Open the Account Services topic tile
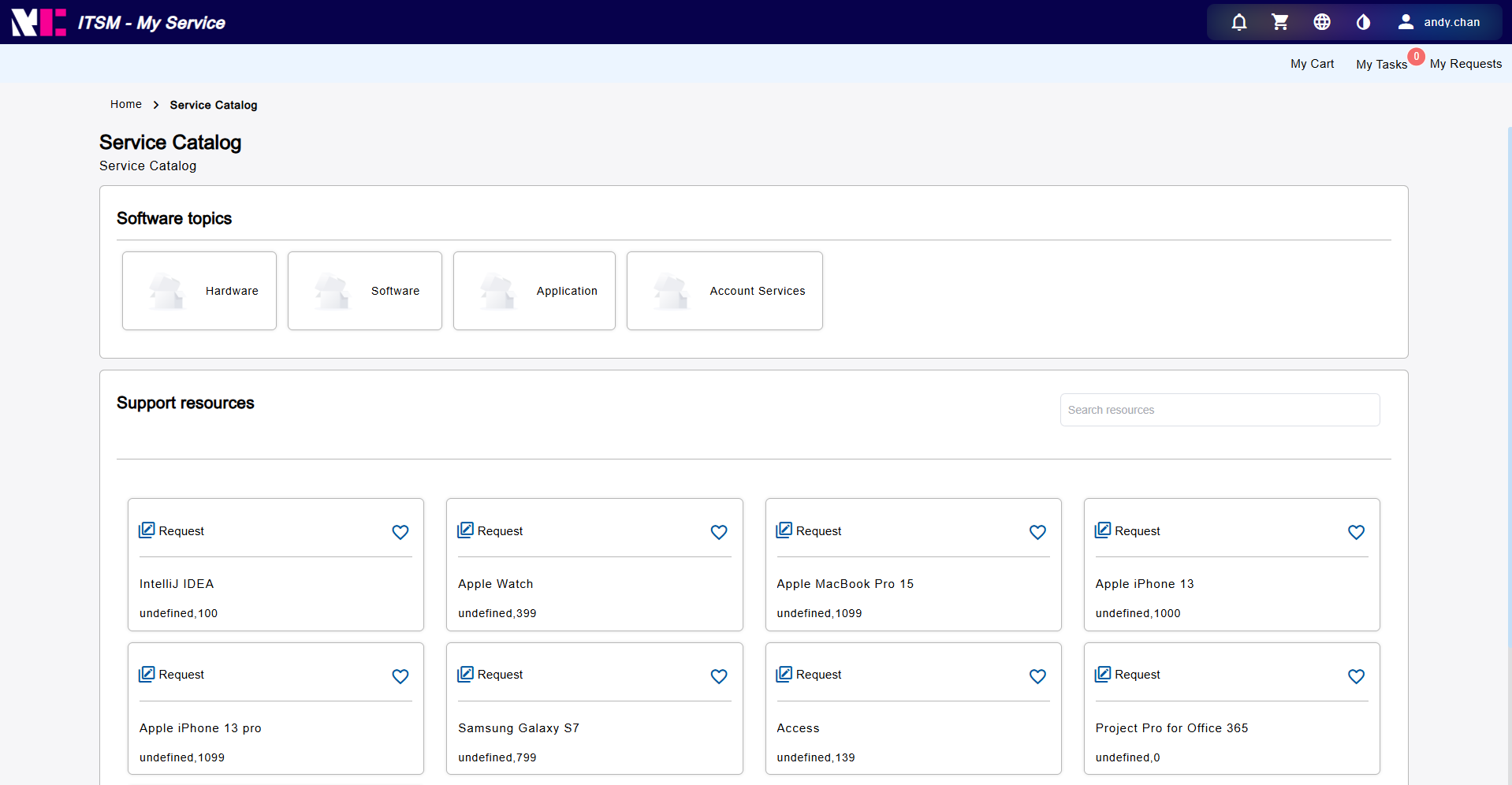Screen dimensions: 1512x785 724,291
